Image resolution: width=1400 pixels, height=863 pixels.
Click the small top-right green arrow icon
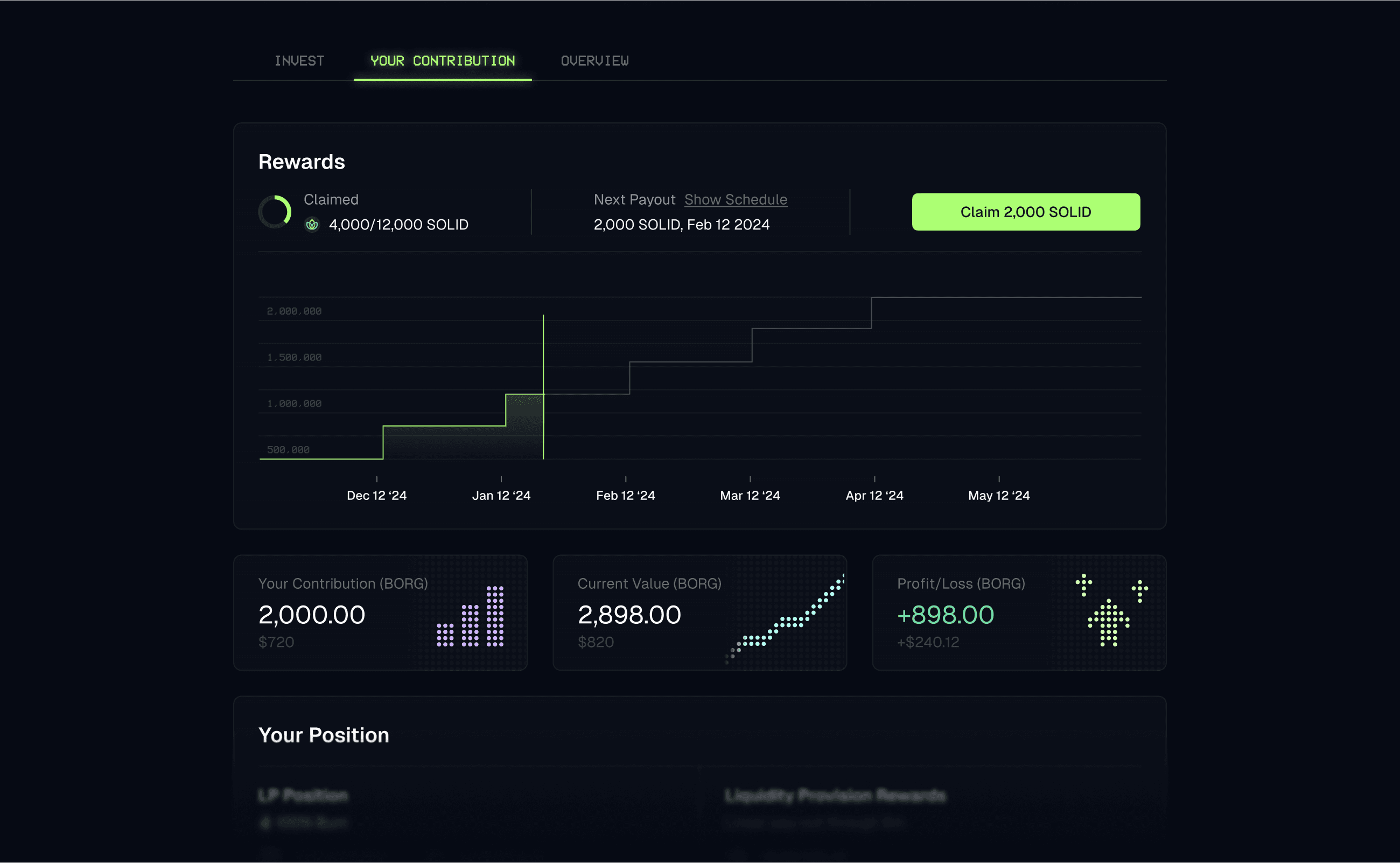tap(1139, 590)
